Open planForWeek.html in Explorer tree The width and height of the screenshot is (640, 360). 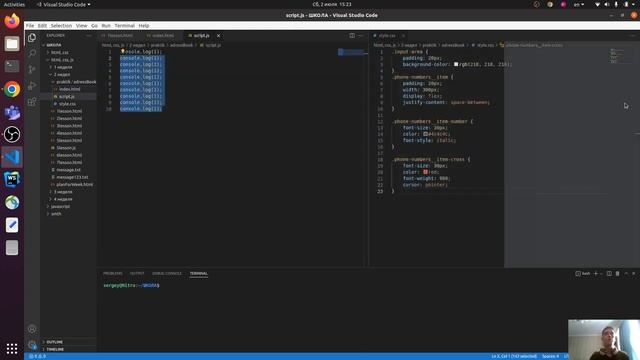click(x=74, y=184)
